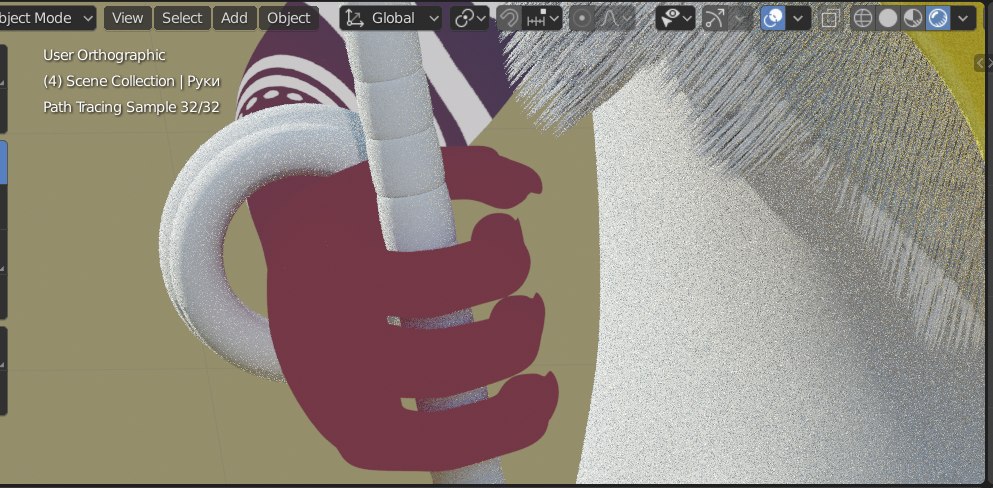
Task: Toggle viewport gizmos display
Action: (715, 18)
